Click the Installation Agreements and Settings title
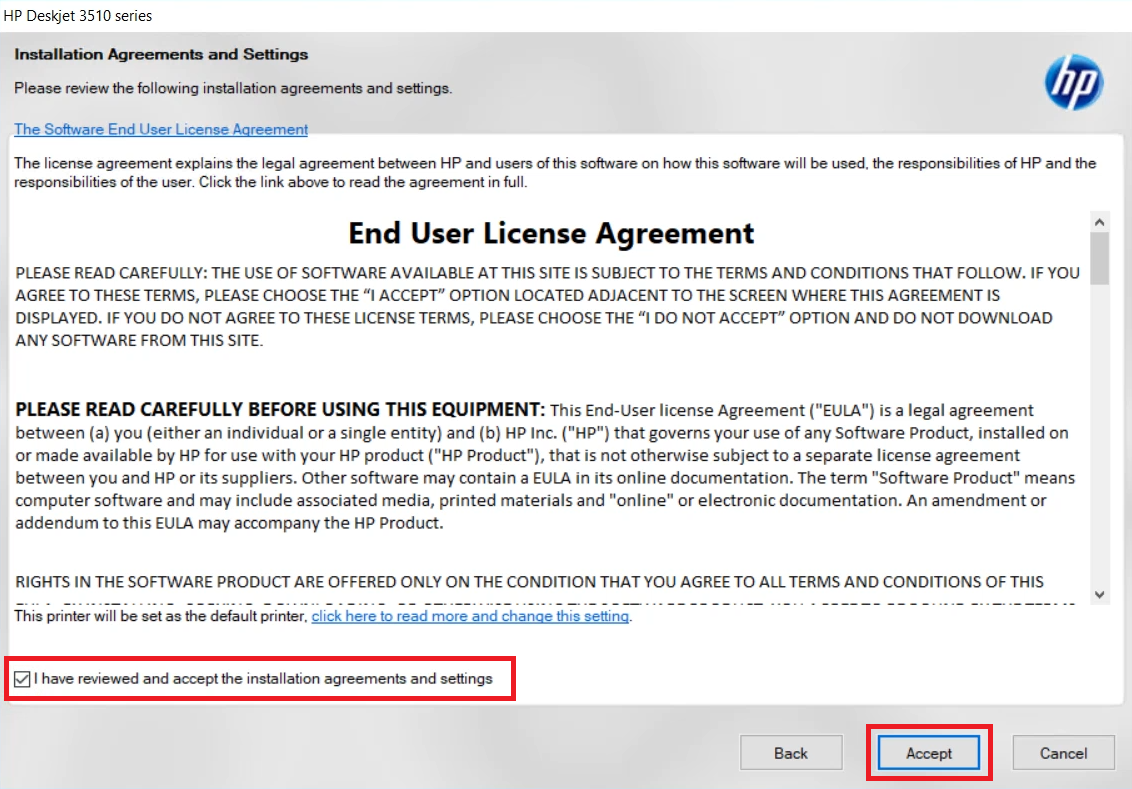 pos(161,54)
